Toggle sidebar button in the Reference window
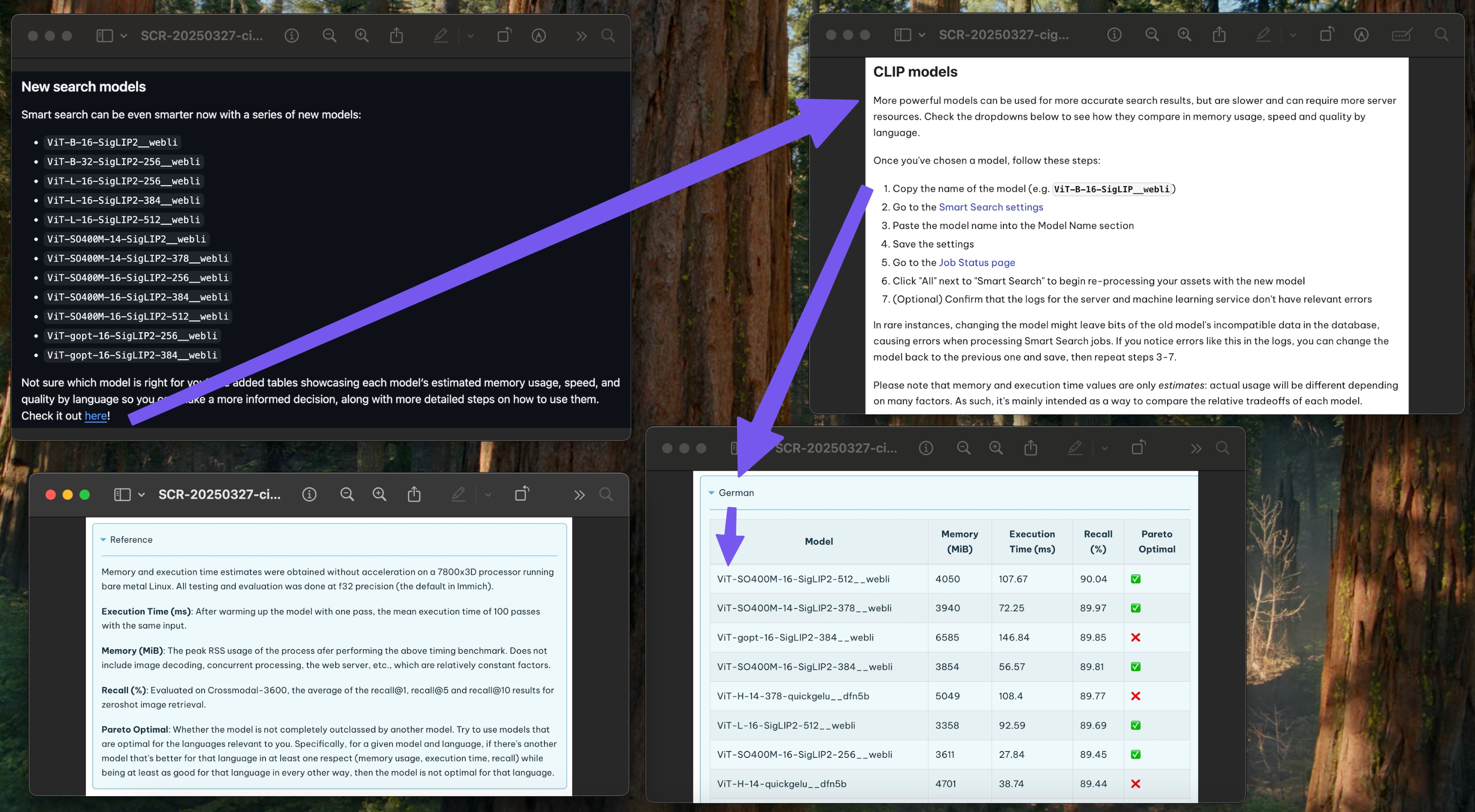This screenshot has width=1475, height=812. pyautogui.click(x=122, y=494)
